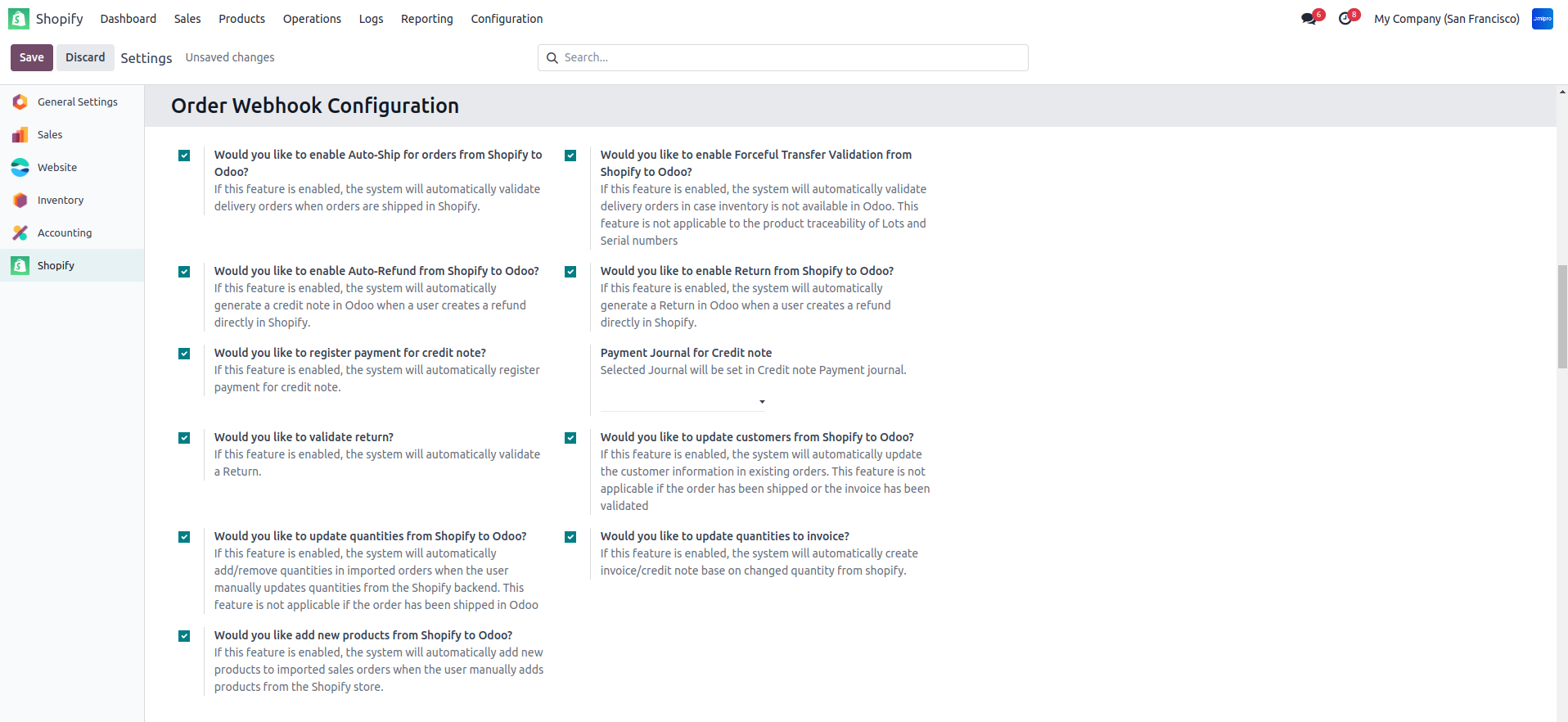Open the Configuration menu
Screen dimensions: 1568x722
507,19
